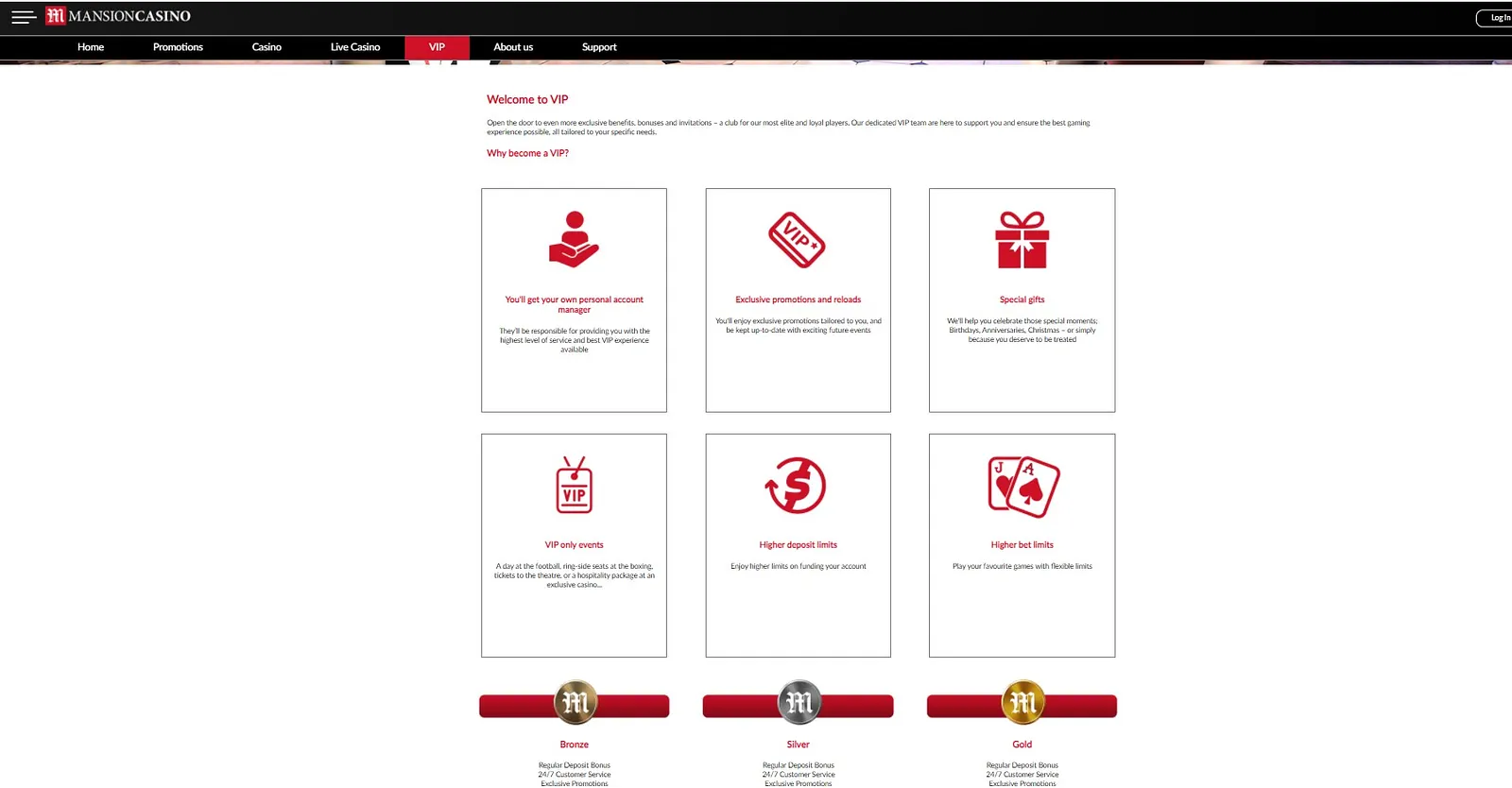
Task: Click the playing cards bet limits icon
Action: [1022, 486]
